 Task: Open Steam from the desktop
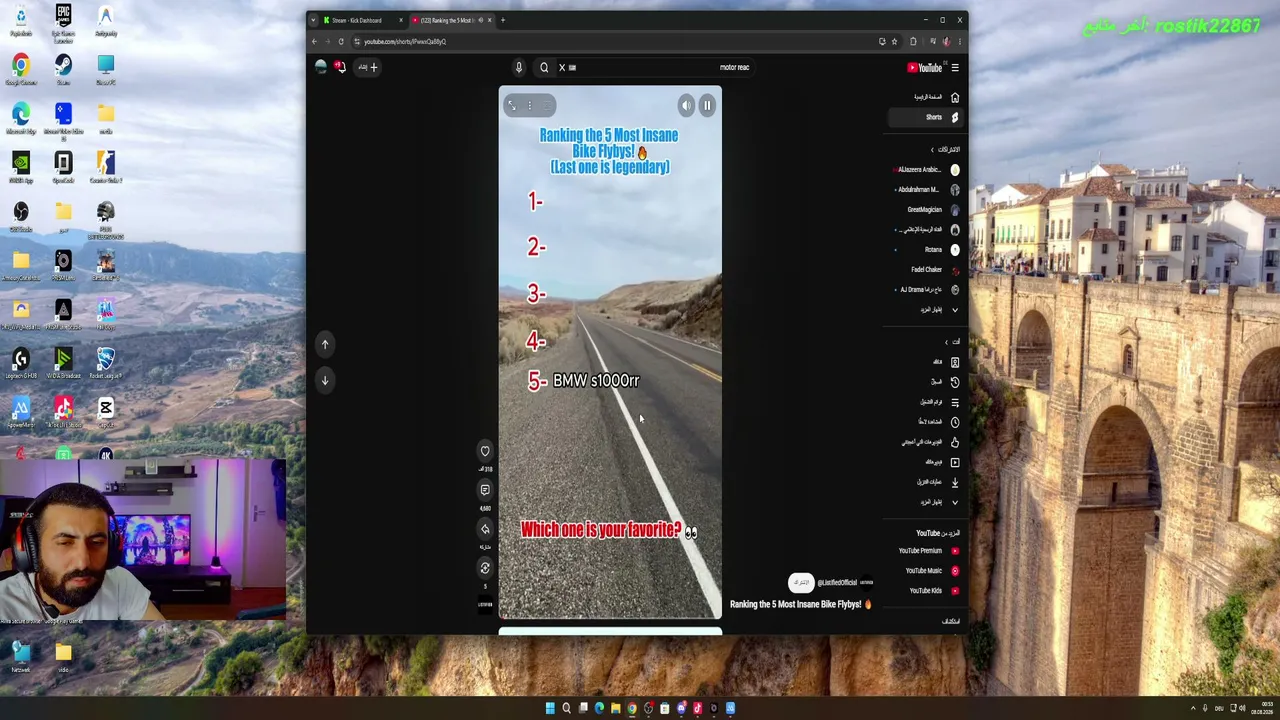pos(63,69)
